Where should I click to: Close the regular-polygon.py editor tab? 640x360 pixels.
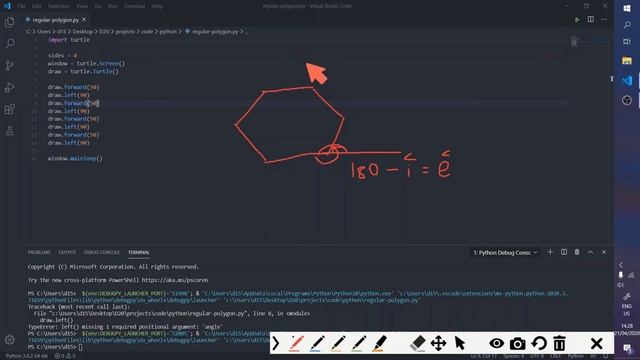pos(84,20)
